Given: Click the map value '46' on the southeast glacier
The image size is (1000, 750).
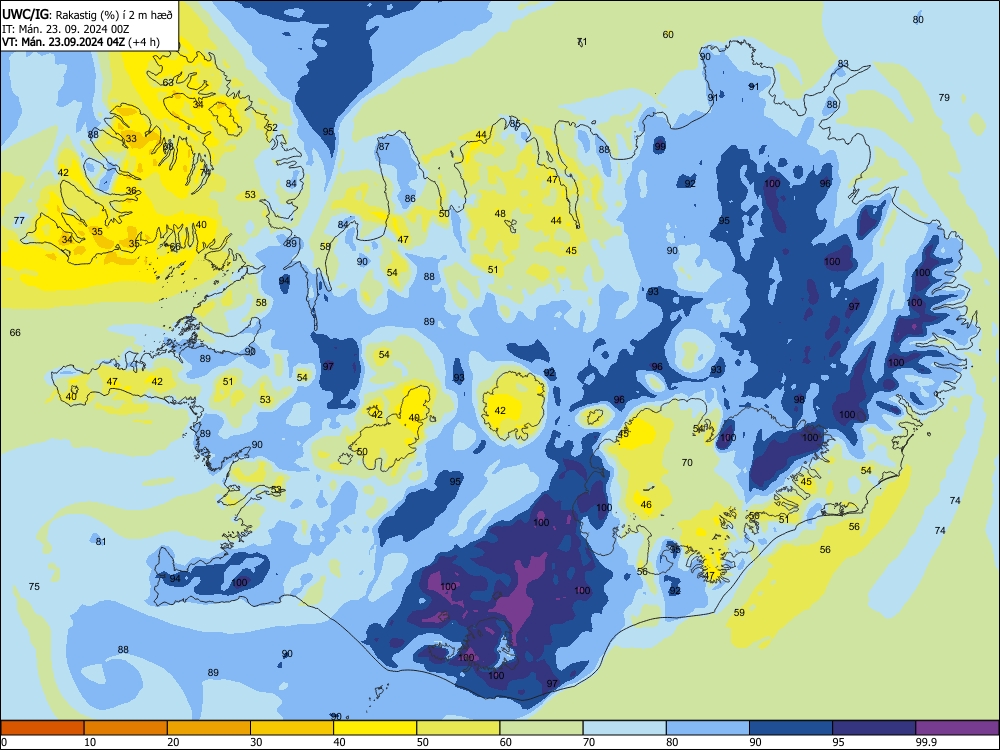Looking at the screenshot, I should click(x=646, y=504).
